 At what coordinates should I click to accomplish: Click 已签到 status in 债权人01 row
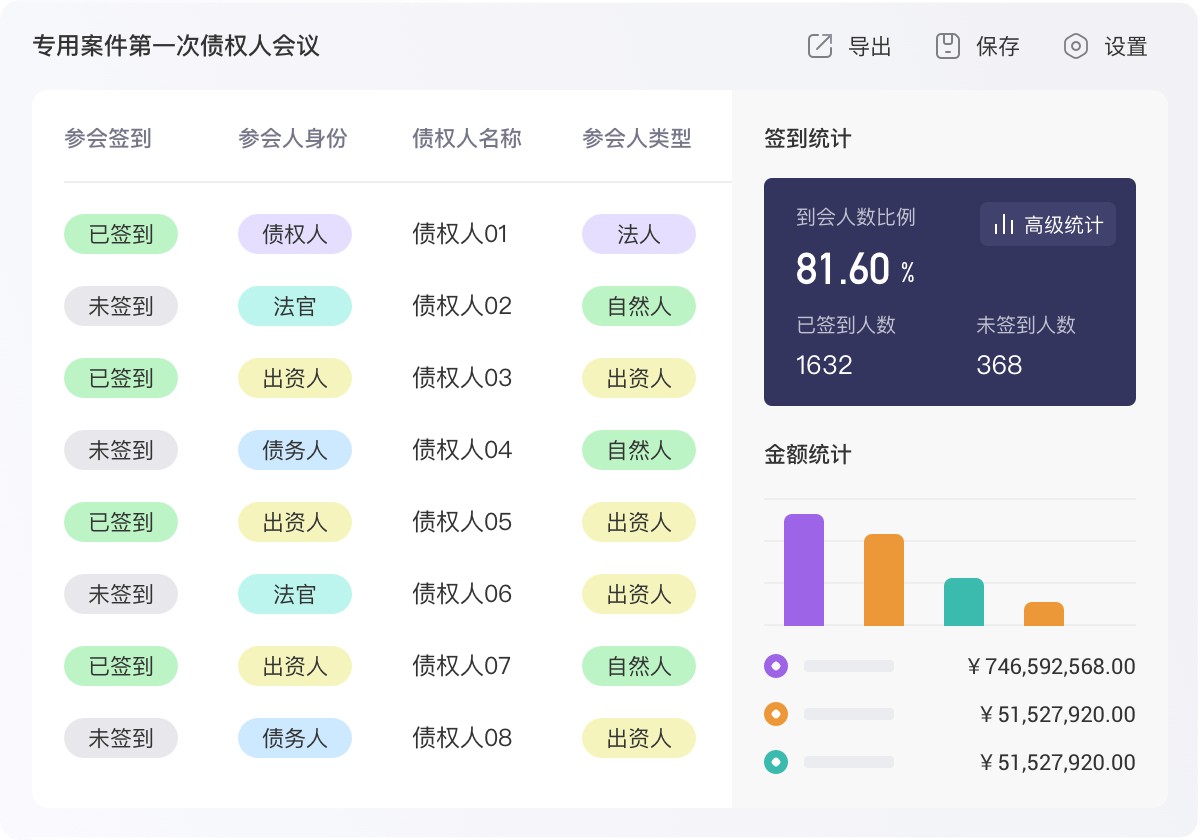121,234
